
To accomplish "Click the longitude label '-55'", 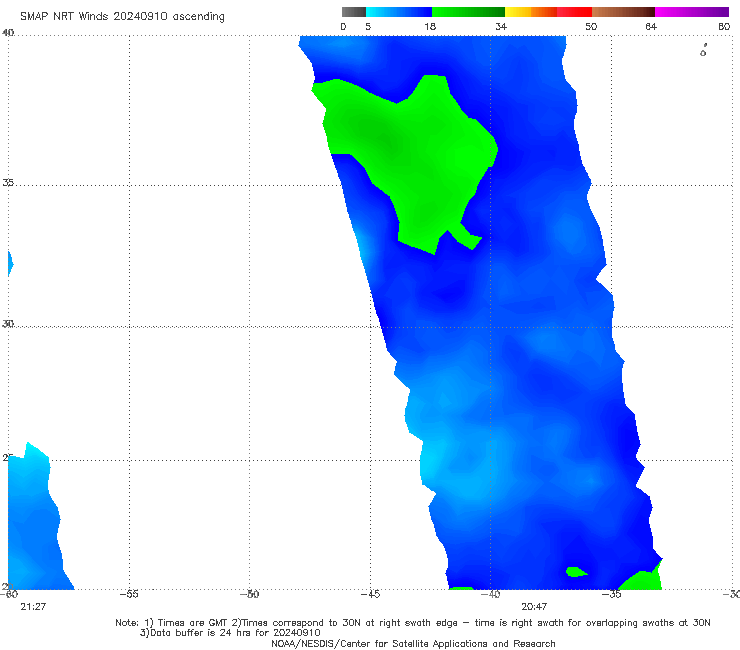I will tap(129, 594).
